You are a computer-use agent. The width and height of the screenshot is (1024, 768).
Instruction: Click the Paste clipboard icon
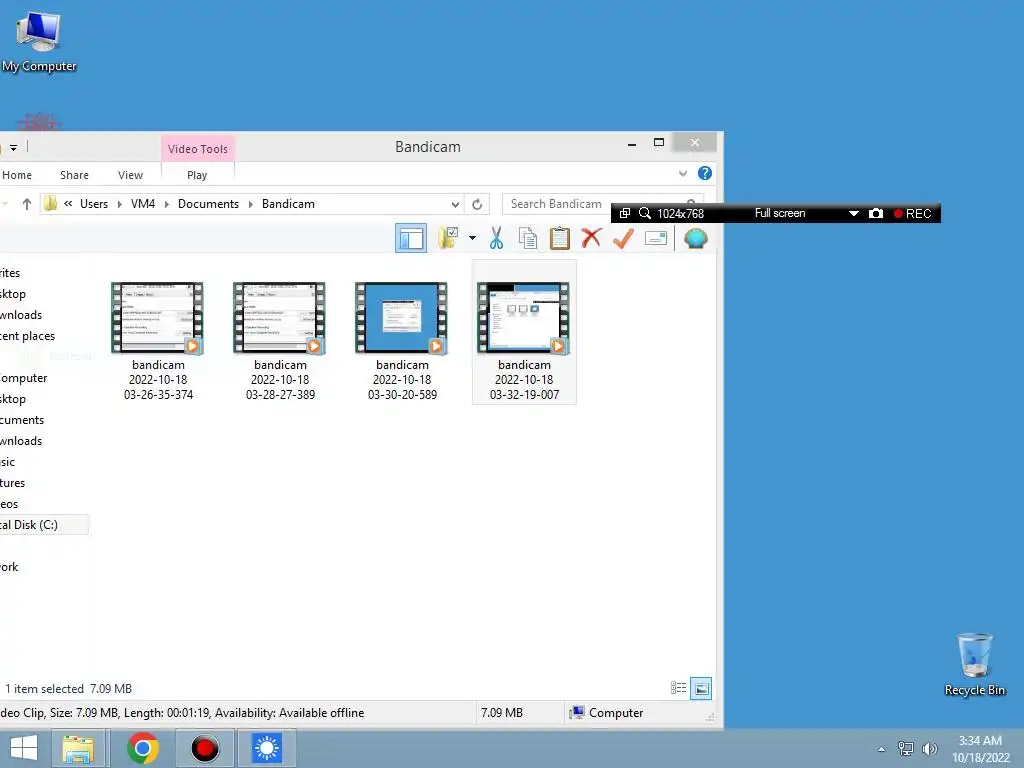560,238
